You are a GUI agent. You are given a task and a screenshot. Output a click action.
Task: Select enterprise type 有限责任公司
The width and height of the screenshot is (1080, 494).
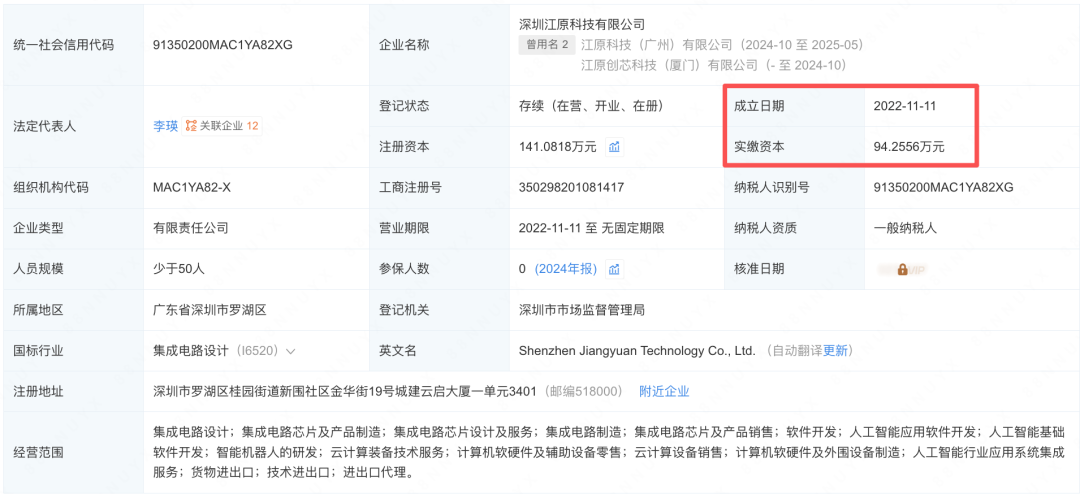click(191, 228)
